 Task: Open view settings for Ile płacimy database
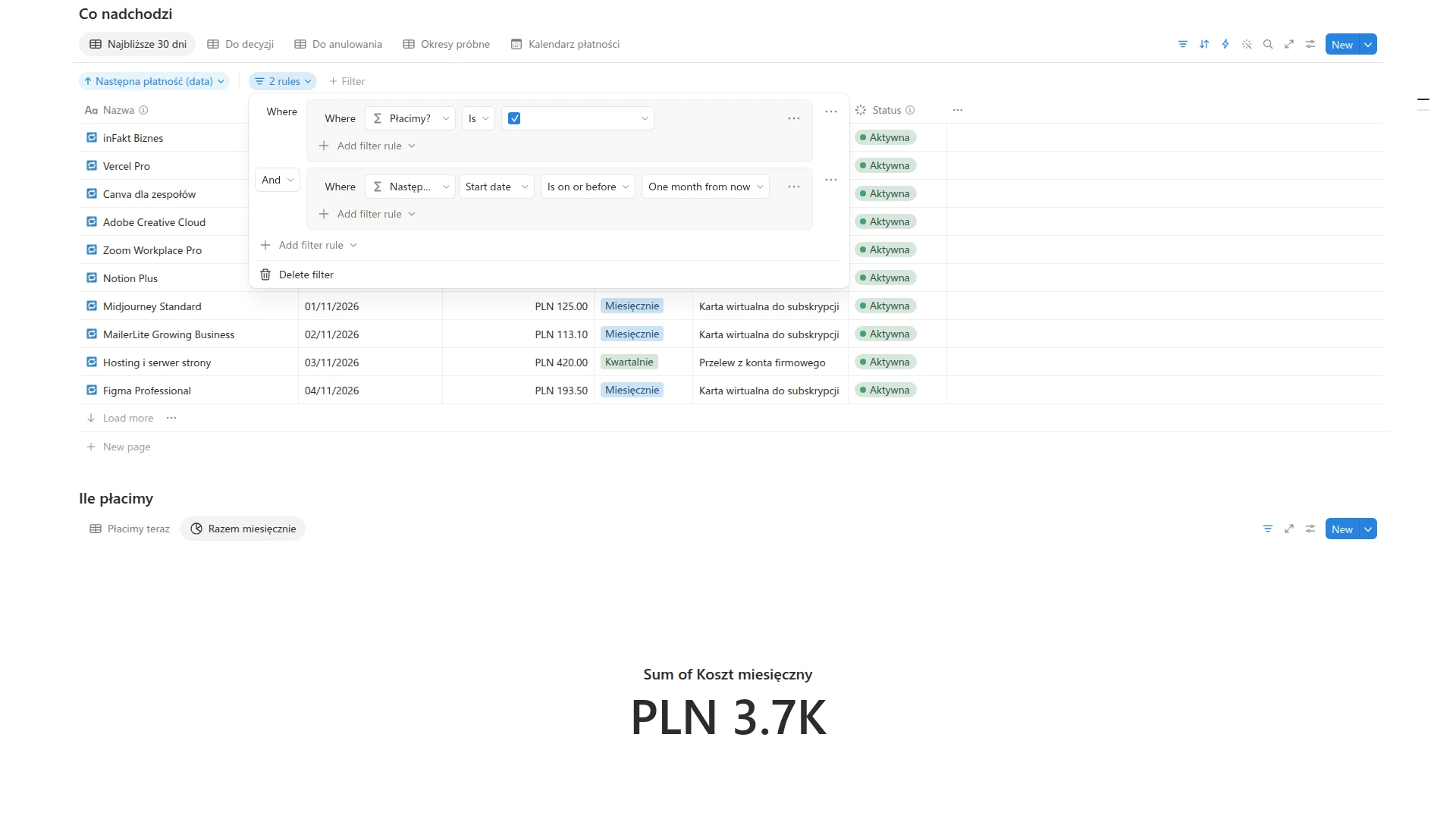[1310, 529]
